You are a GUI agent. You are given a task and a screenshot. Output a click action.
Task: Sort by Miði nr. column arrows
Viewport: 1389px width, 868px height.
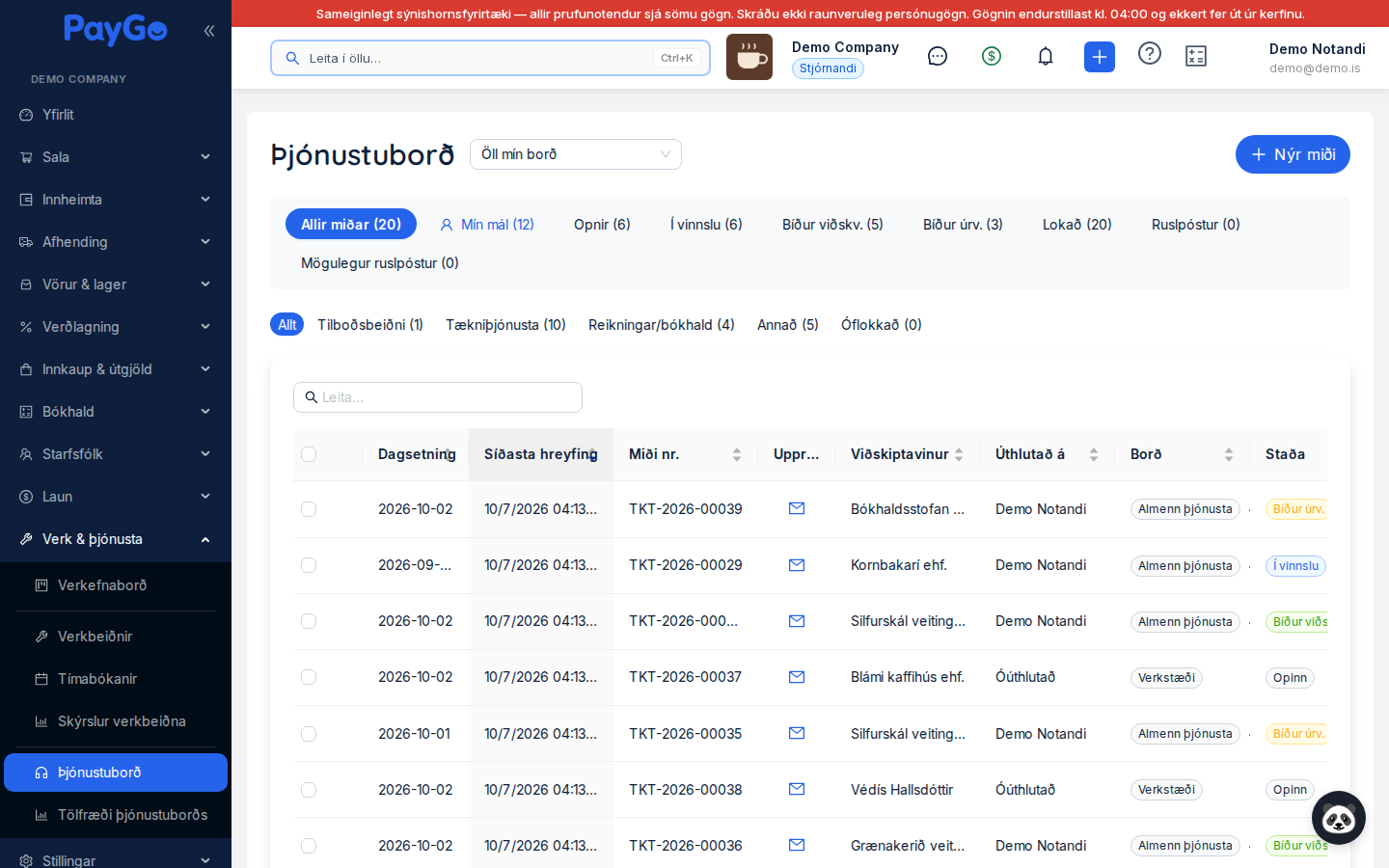pyautogui.click(x=737, y=454)
